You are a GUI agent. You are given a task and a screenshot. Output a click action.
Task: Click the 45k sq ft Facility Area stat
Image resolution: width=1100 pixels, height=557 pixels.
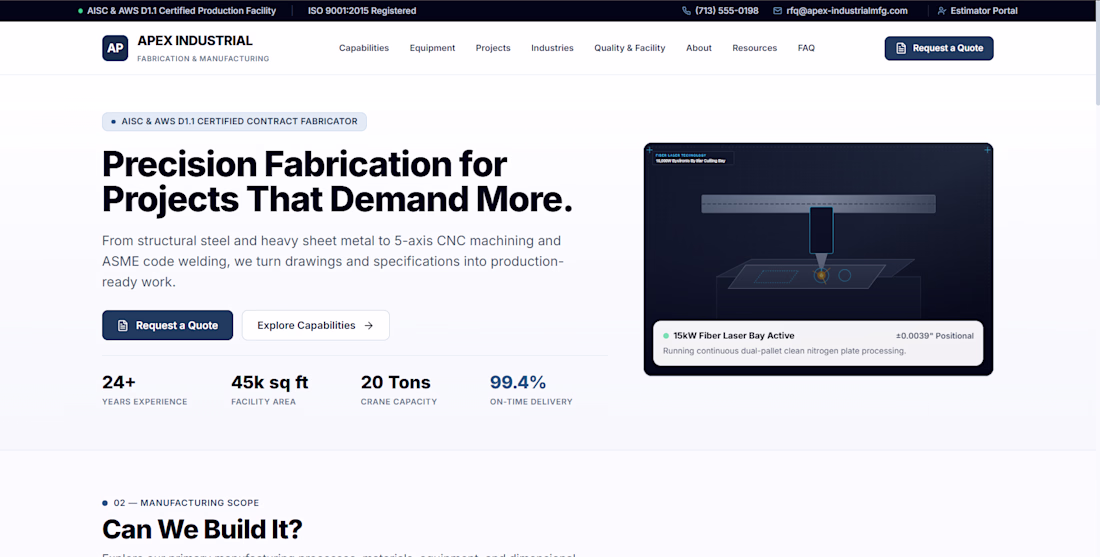click(270, 391)
